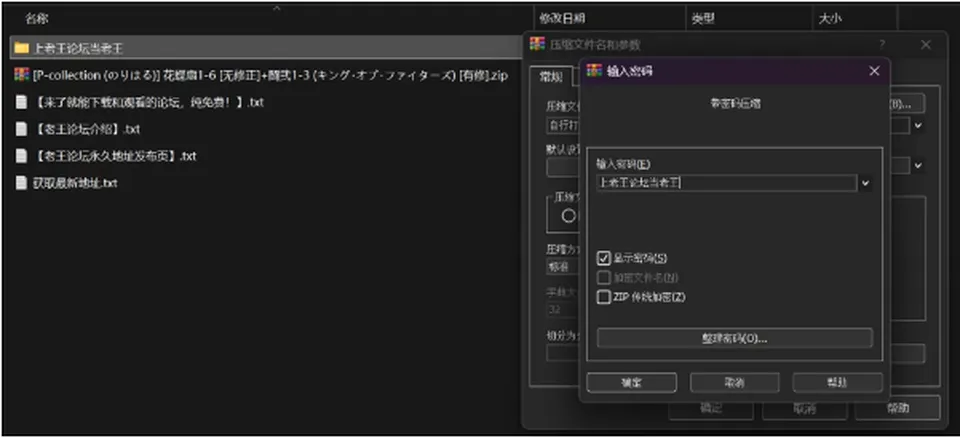
Task: Click the 输入密码(E) password text field
Action: (726, 183)
